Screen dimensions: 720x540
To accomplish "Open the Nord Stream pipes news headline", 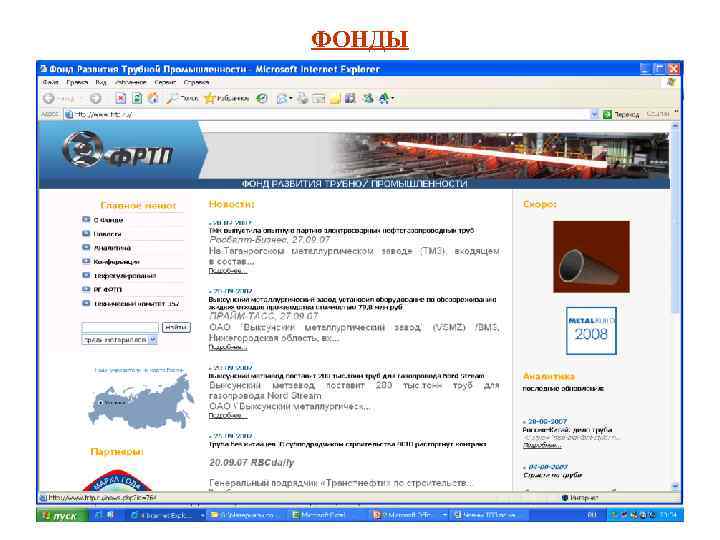I will [x=347, y=376].
